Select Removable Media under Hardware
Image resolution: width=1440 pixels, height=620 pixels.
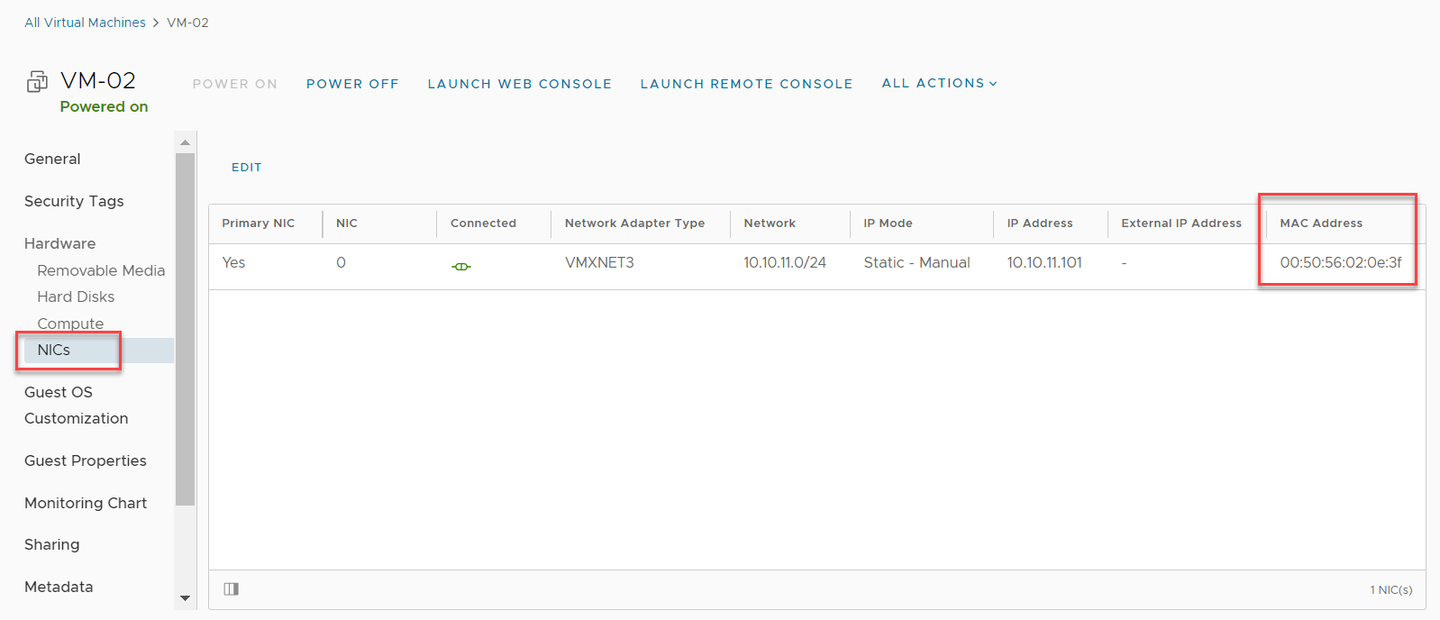tap(101, 271)
